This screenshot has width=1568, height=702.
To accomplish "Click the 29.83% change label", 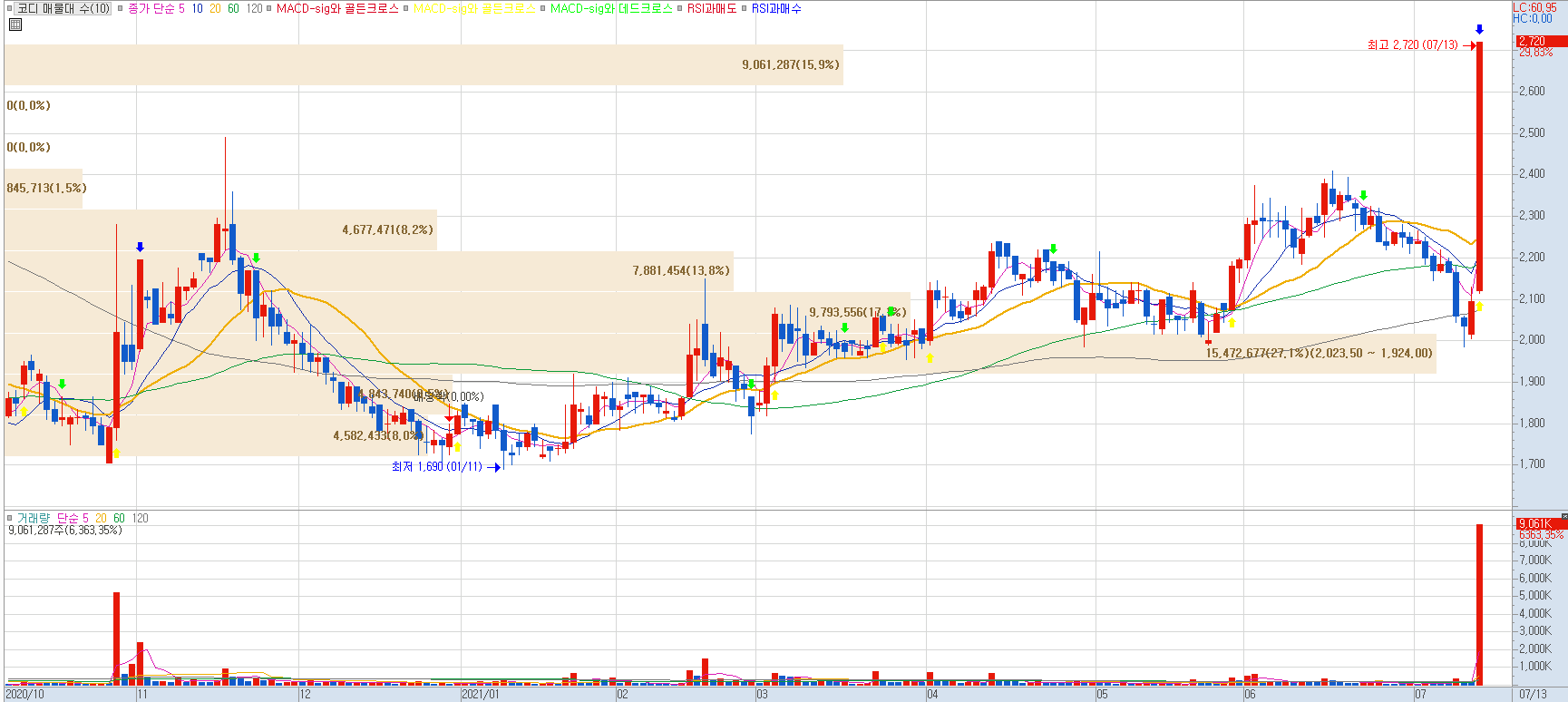I will (1536, 53).
